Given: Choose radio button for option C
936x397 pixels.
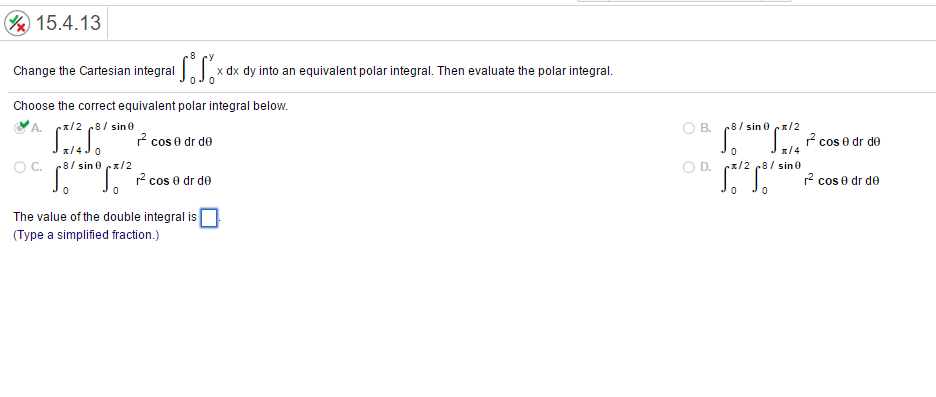Looking at the screenshot, I should point(21,167).
